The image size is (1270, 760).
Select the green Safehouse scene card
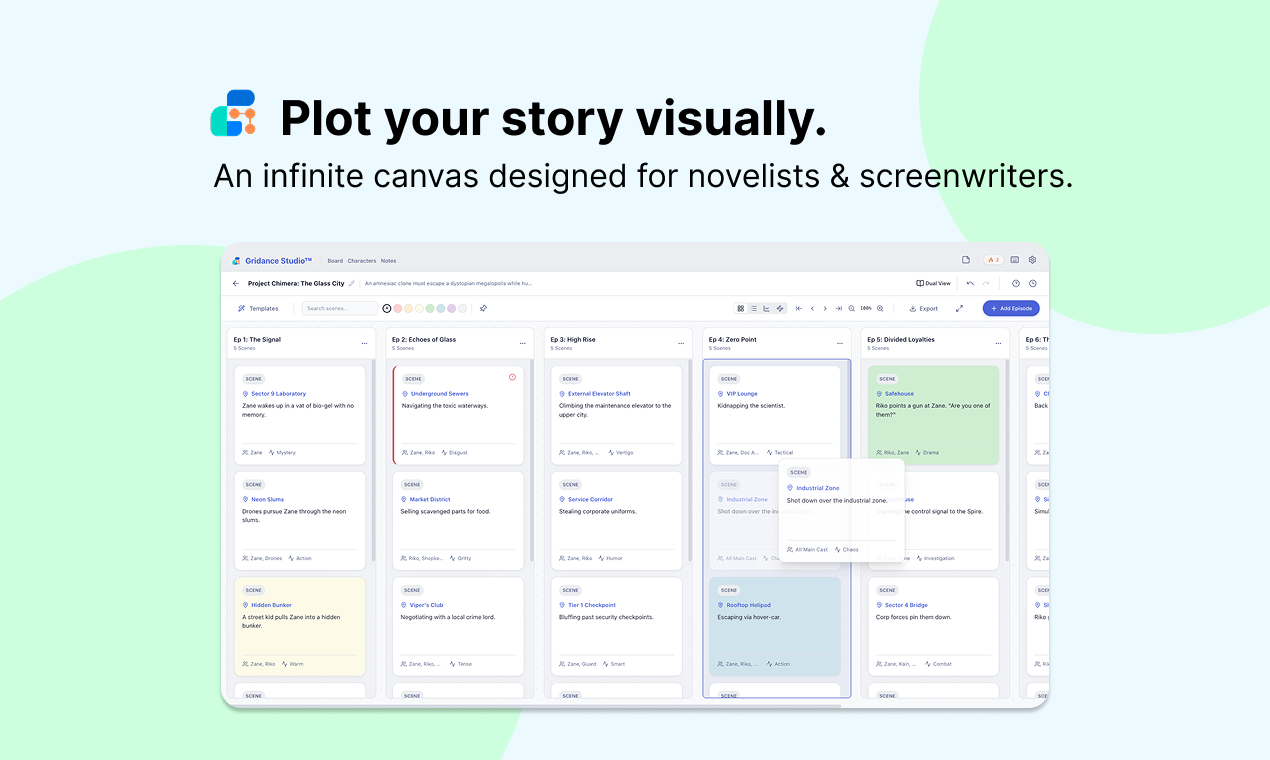[933, 415]
